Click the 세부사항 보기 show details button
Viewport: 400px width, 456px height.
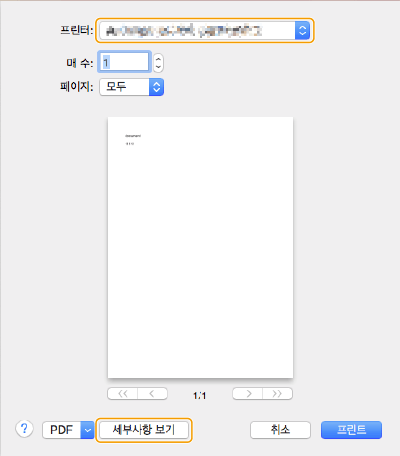[x=144, y=430]
